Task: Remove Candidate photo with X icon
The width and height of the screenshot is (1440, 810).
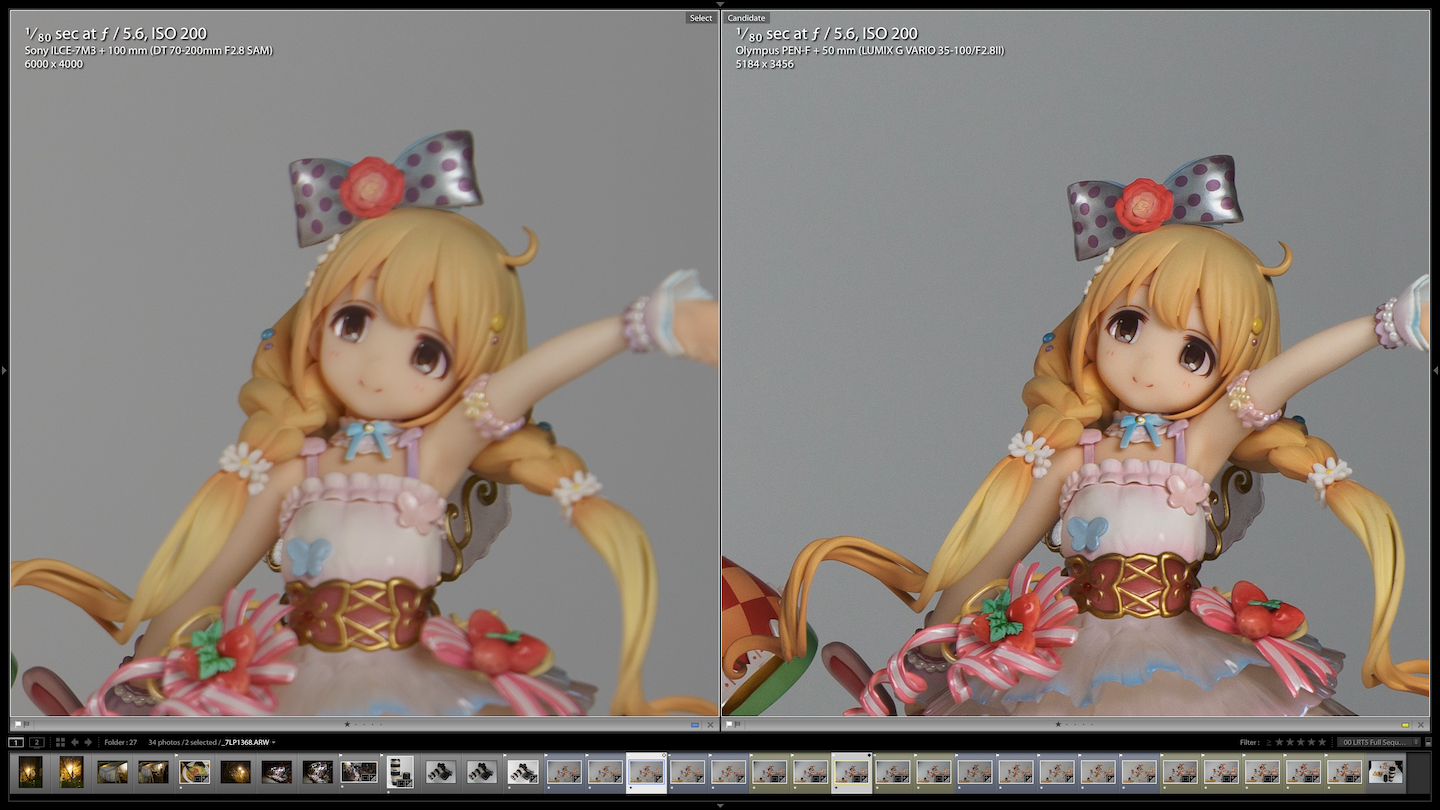Action: click(x=1421, y=724)
